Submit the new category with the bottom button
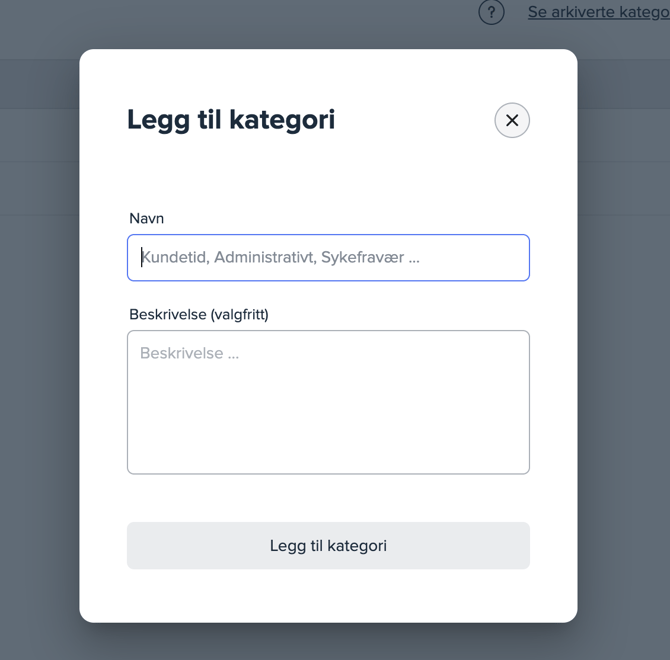This screenshot has height=660, width=670. (x=328, y=546)
